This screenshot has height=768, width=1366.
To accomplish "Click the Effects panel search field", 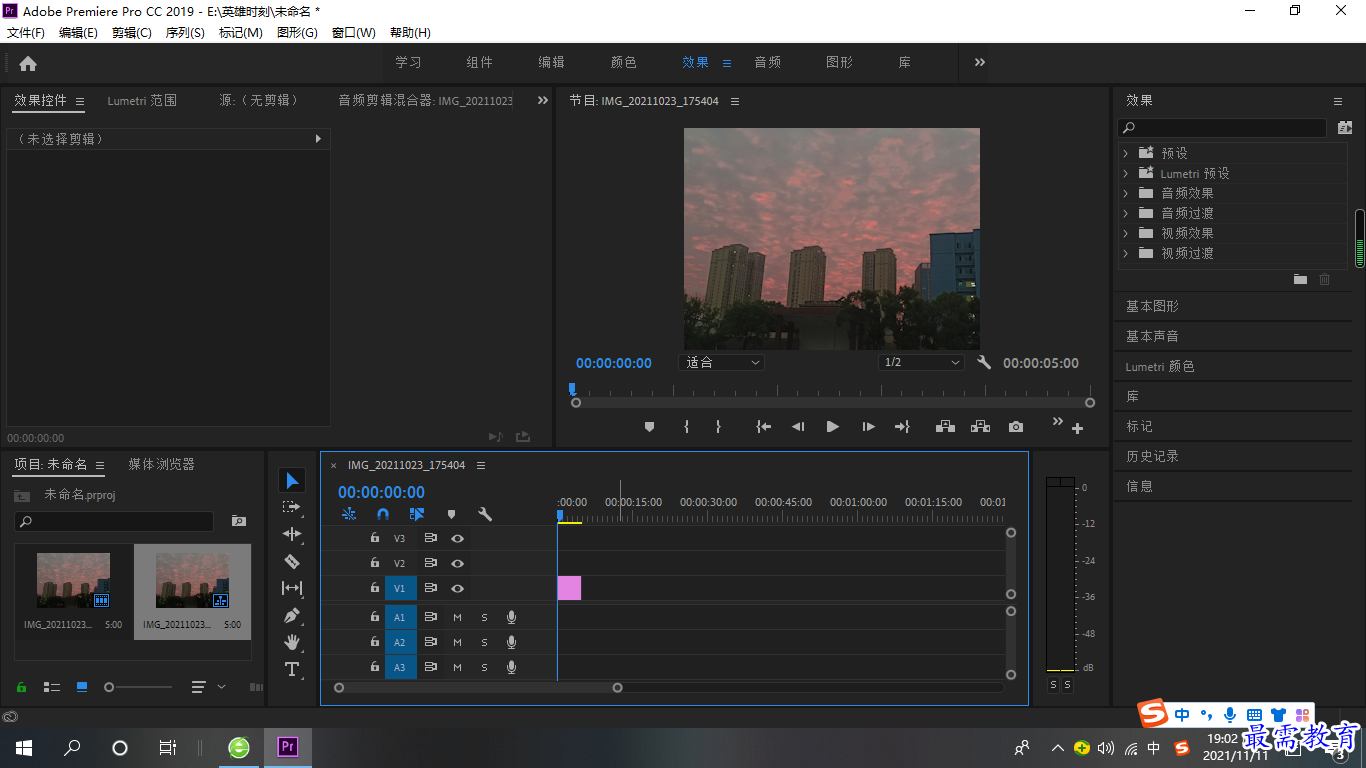I will tap(1222, 128).
